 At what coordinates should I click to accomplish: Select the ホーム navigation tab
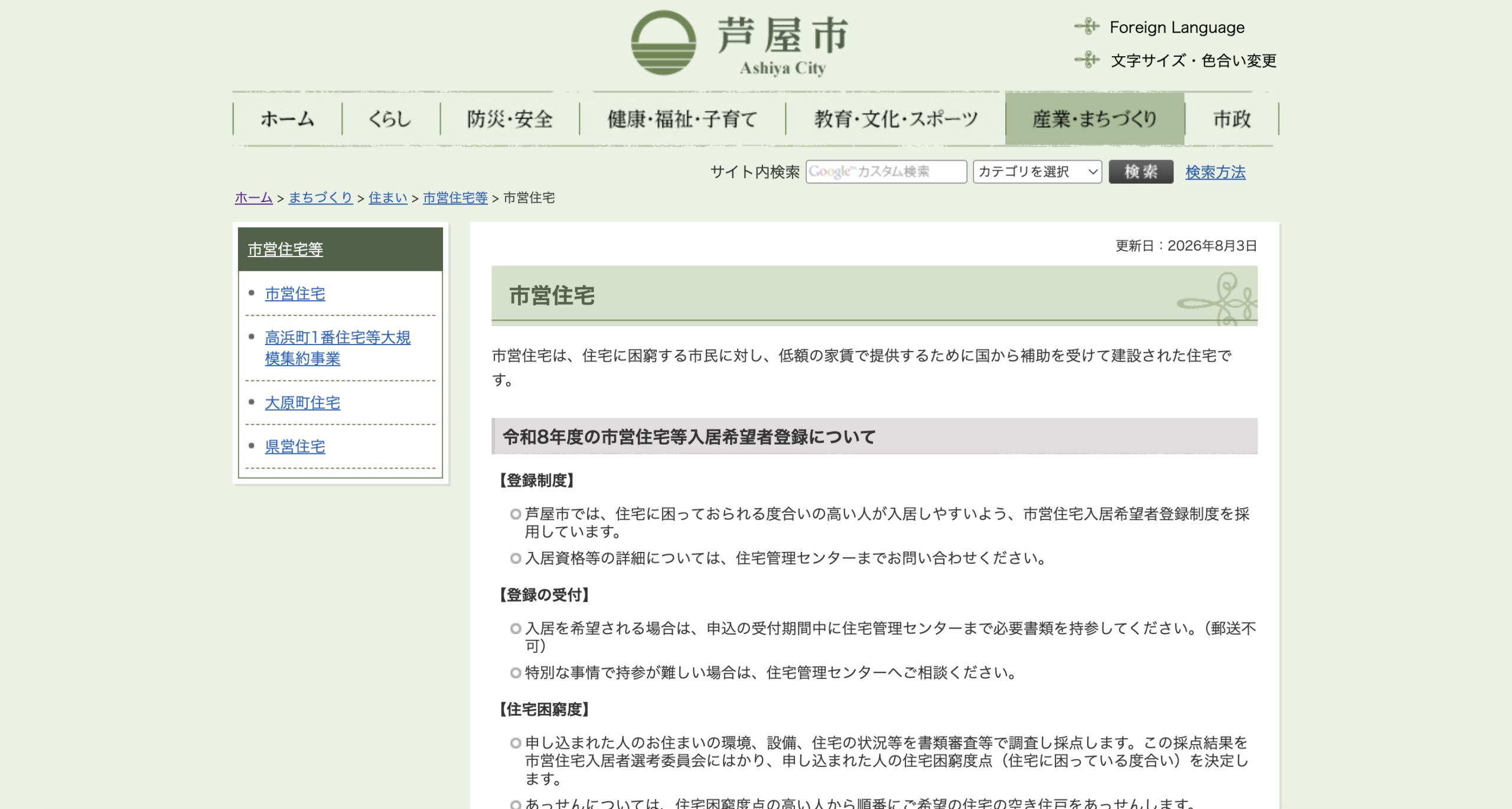288,119
